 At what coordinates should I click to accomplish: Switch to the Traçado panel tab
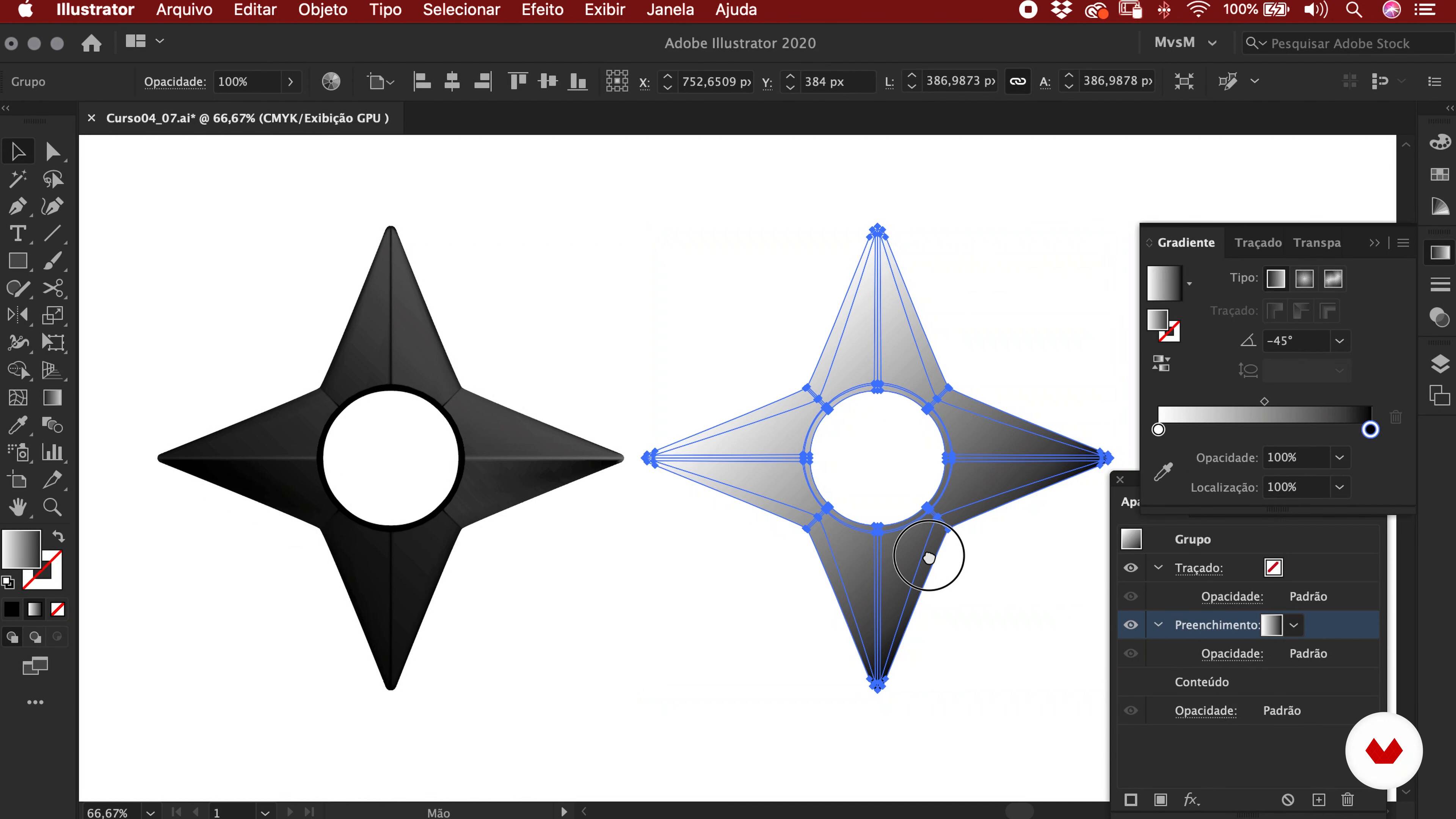[1258, 243]
